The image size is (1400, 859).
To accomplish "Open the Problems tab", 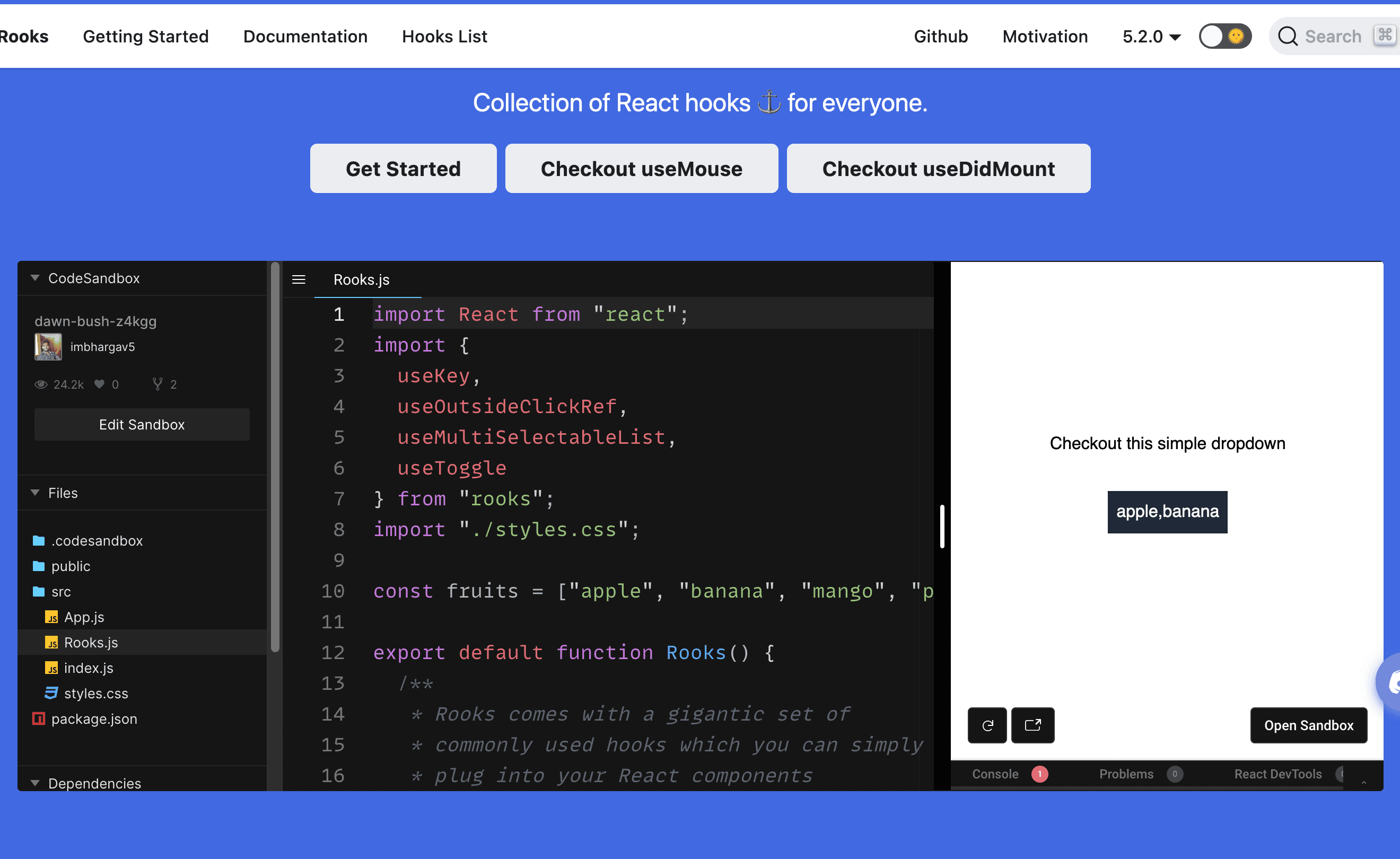I will click(x=1126, y=774).
